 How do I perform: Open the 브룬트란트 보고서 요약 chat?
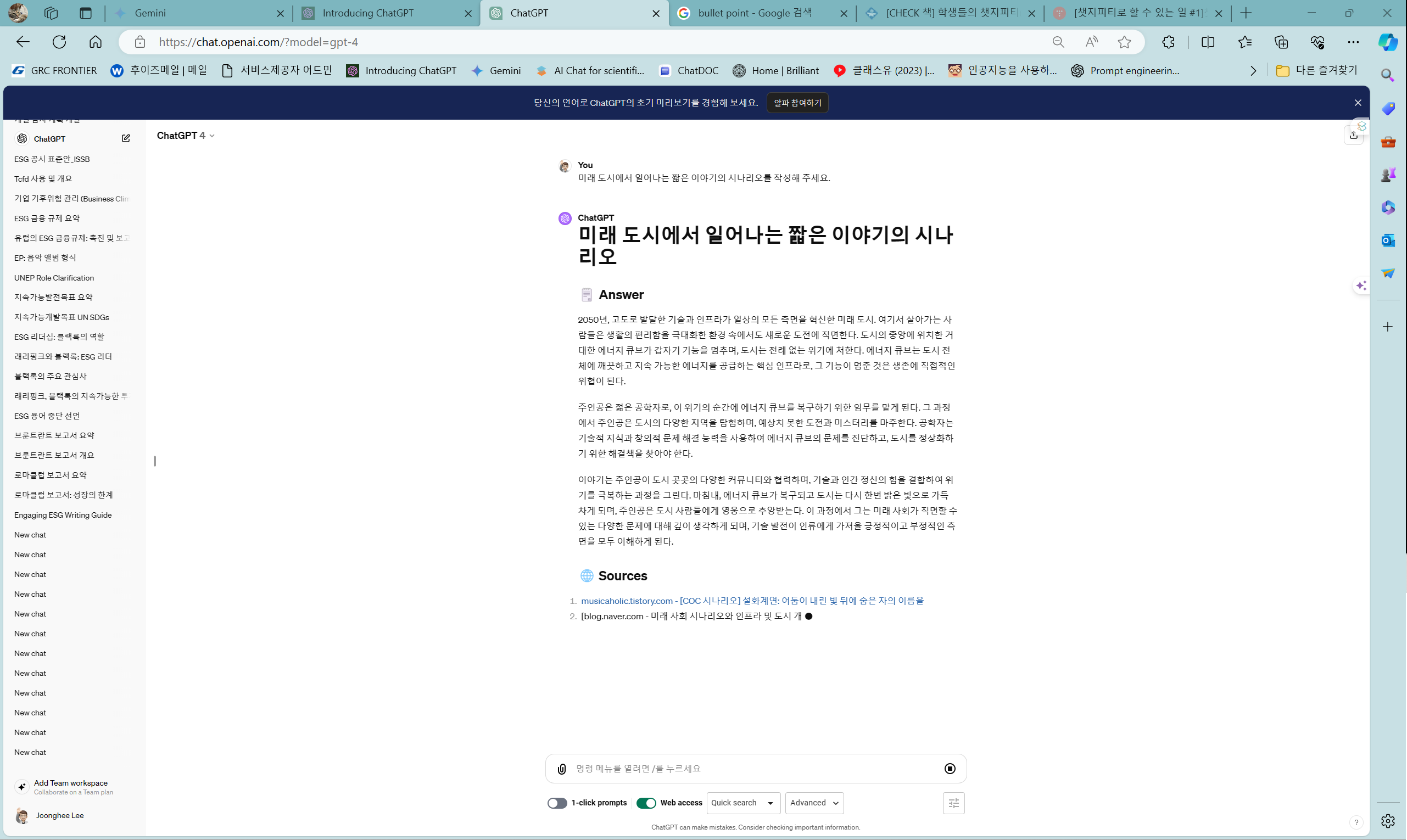tap(54, 435)
